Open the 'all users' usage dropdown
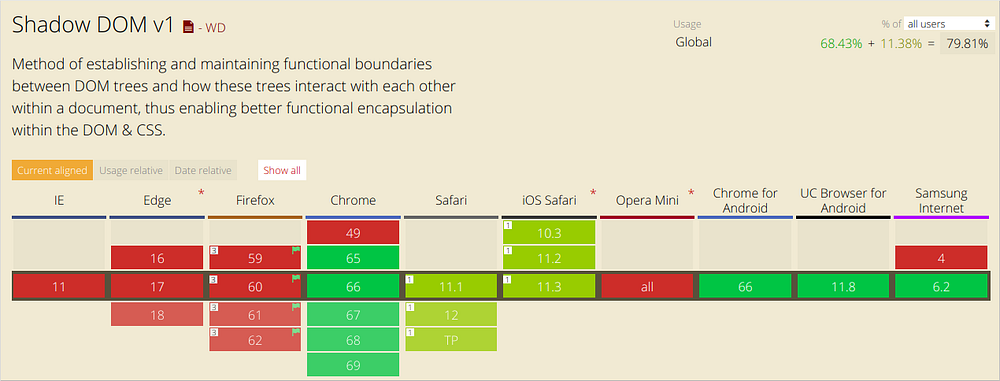1000x381 pixels. pos(946,24)
